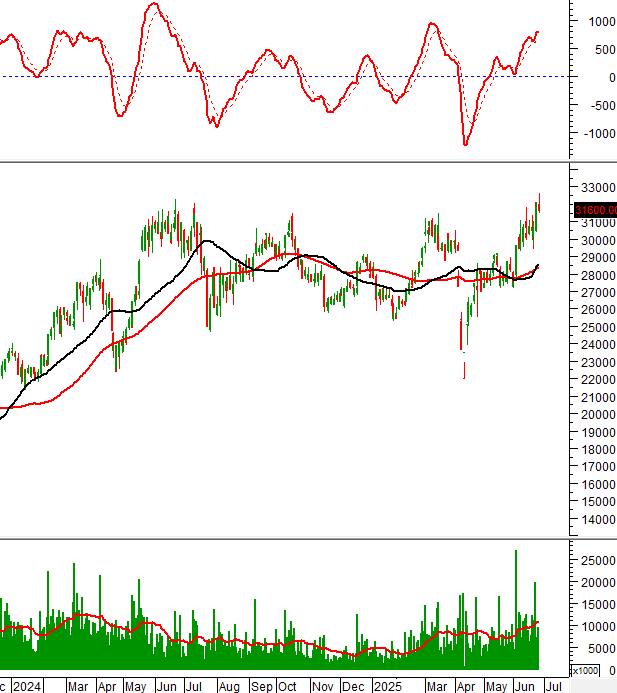Viewport: 617px width, 693px height.
Task: Click the Aug month label
Action: click(x=229, y=686)
